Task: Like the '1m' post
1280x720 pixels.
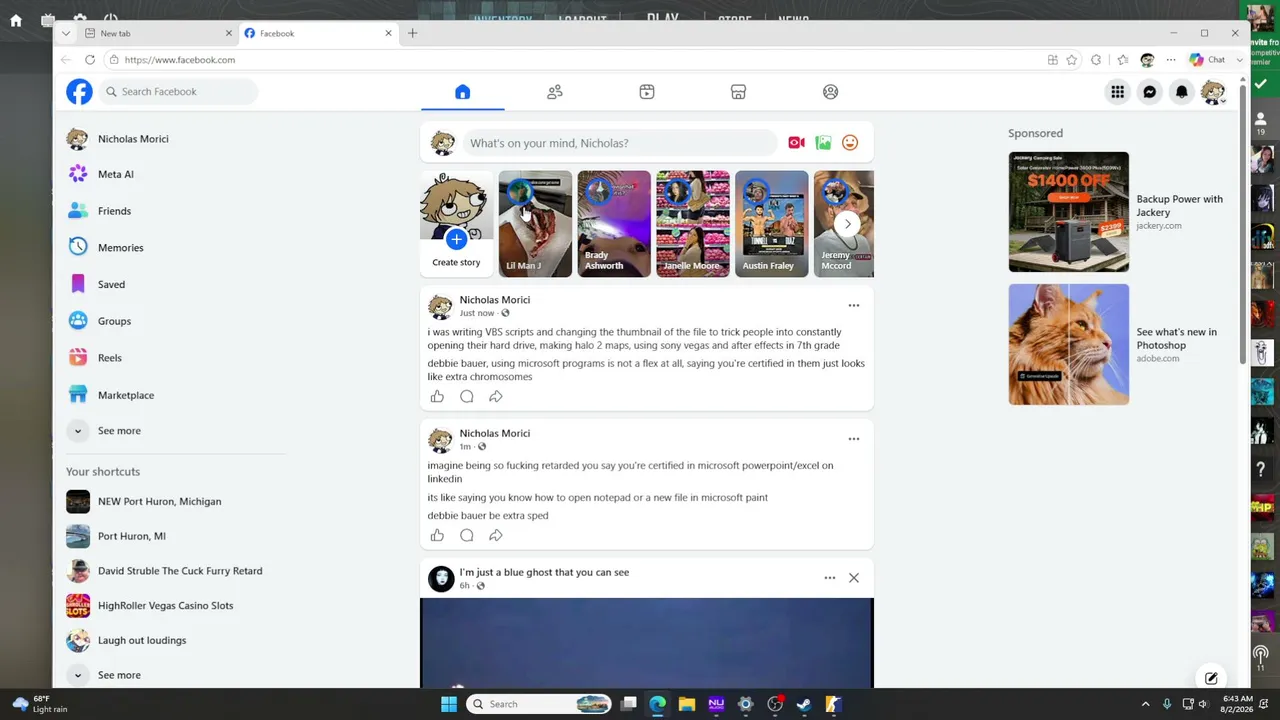Action: 437,535
